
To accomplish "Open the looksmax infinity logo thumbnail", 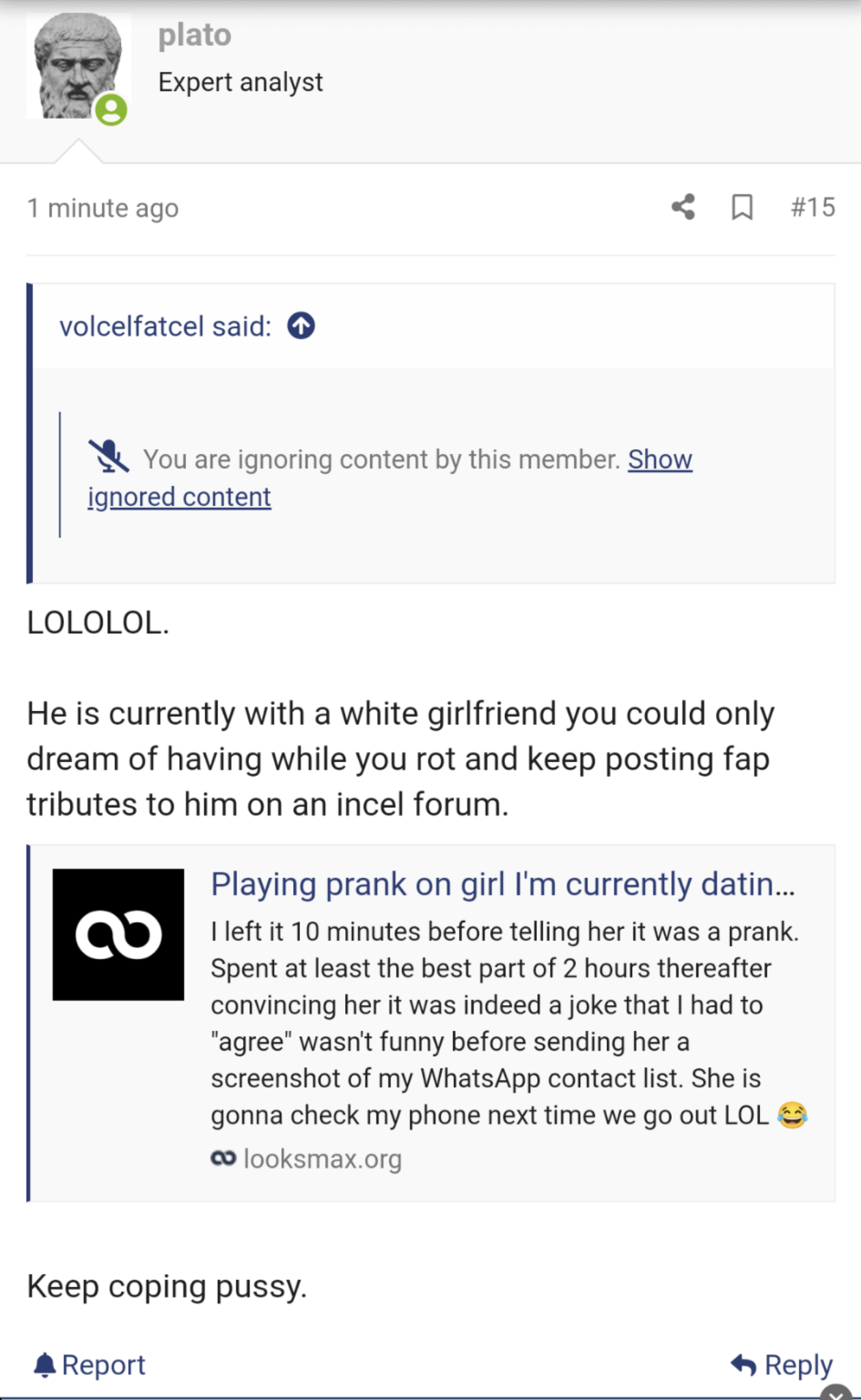I will point(118,934).
